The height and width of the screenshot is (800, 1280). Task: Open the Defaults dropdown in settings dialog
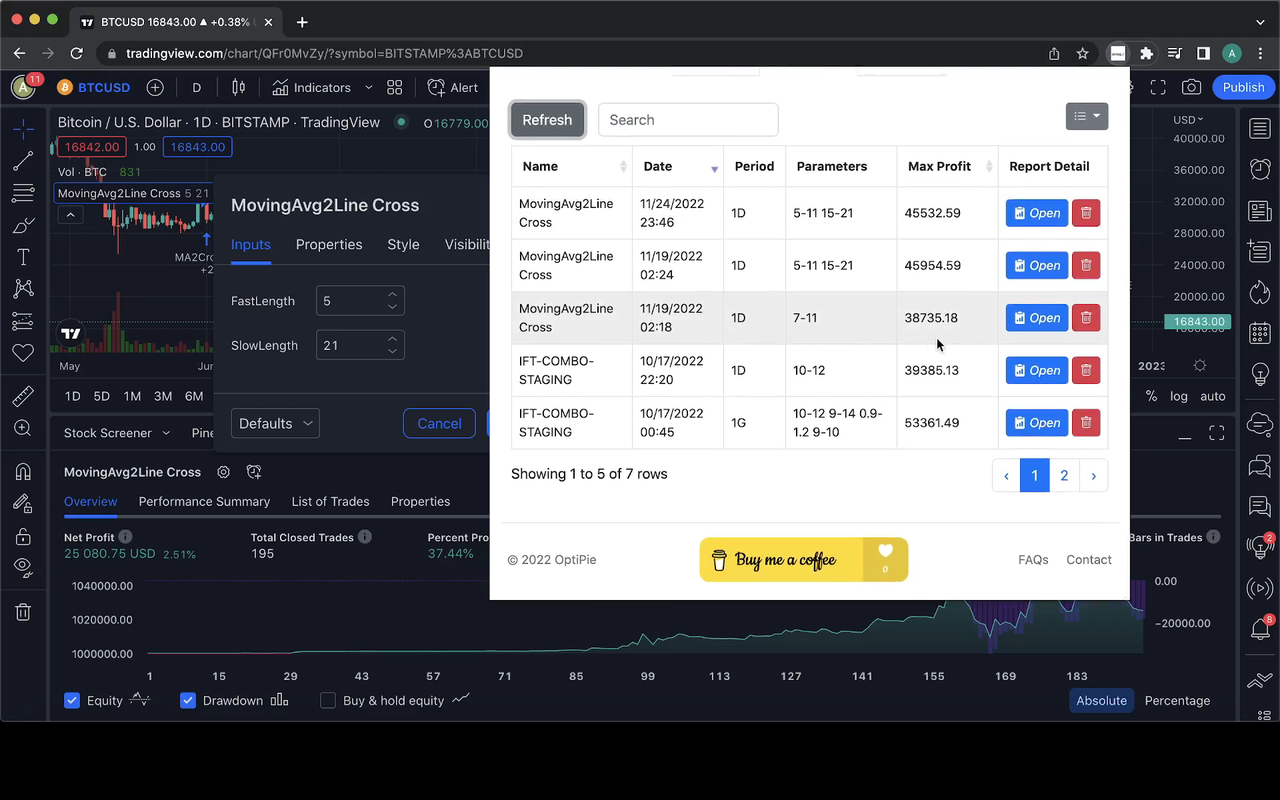point(275,423)
